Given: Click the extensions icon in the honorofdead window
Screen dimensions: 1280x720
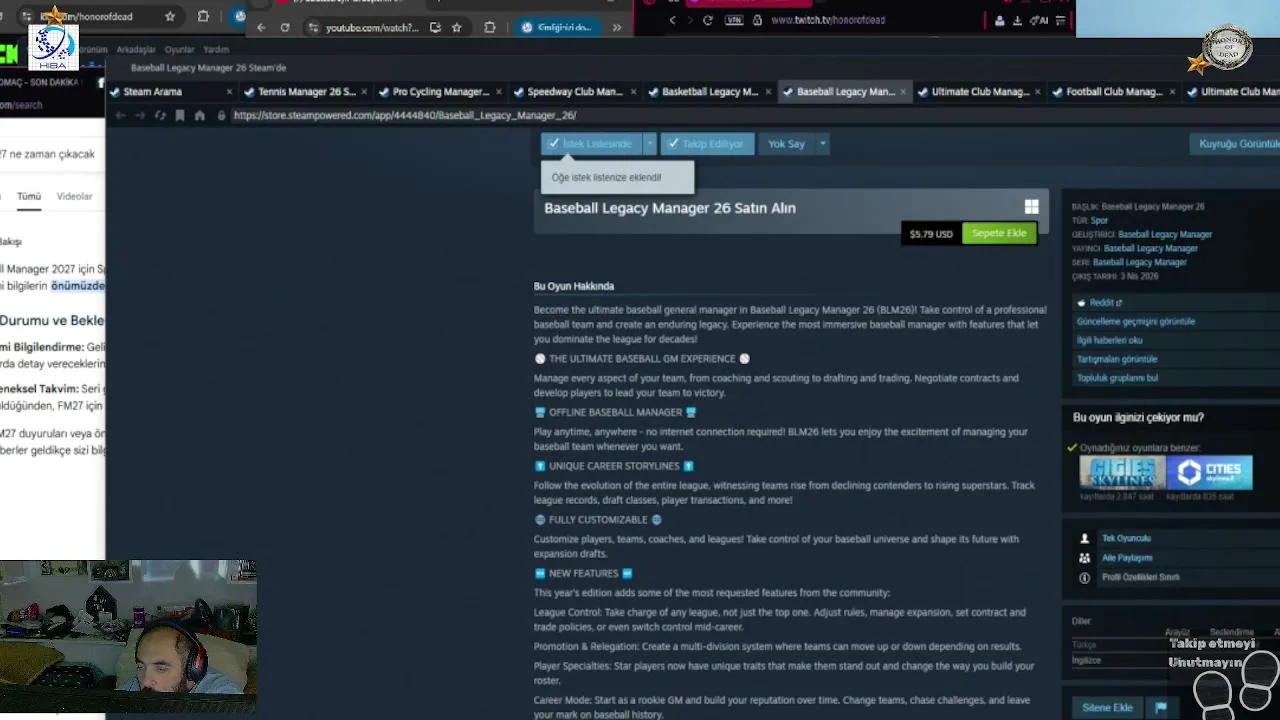Looking at the screenshot, I should pyautogui.click(x=204, y=17).
